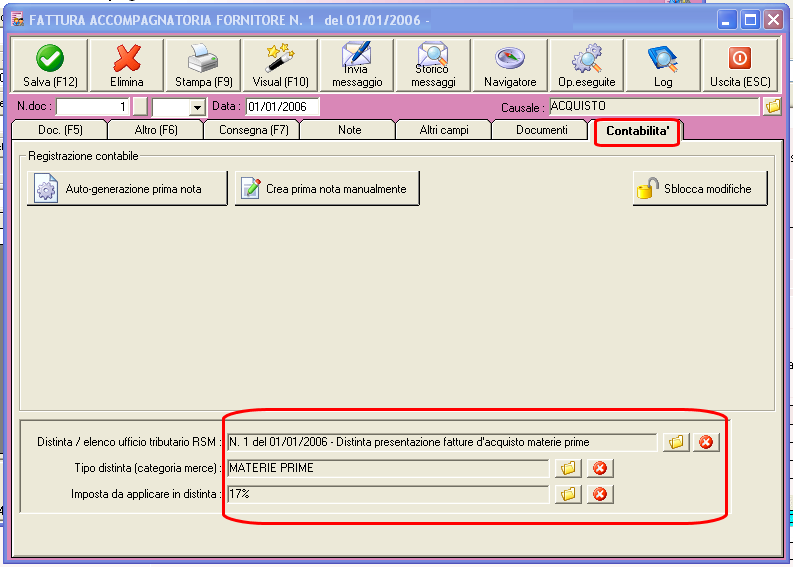Show Op.eseguite executed operations

click(587, 66)
